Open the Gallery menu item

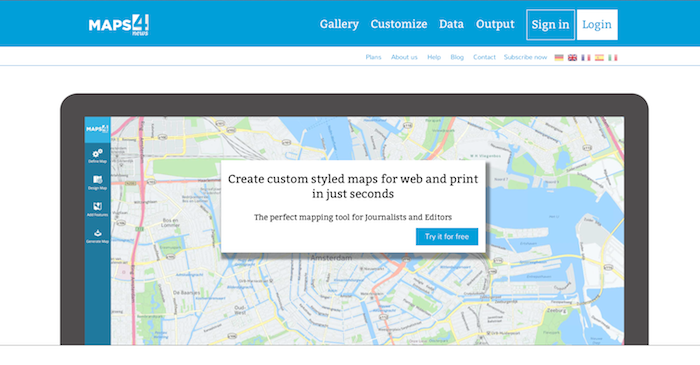point(339,24)
